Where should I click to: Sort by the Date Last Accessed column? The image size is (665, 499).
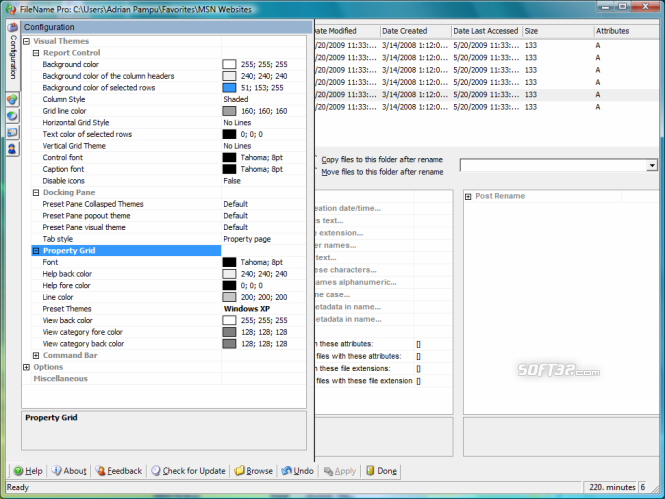pyautogui.click(x=486, y=31)
